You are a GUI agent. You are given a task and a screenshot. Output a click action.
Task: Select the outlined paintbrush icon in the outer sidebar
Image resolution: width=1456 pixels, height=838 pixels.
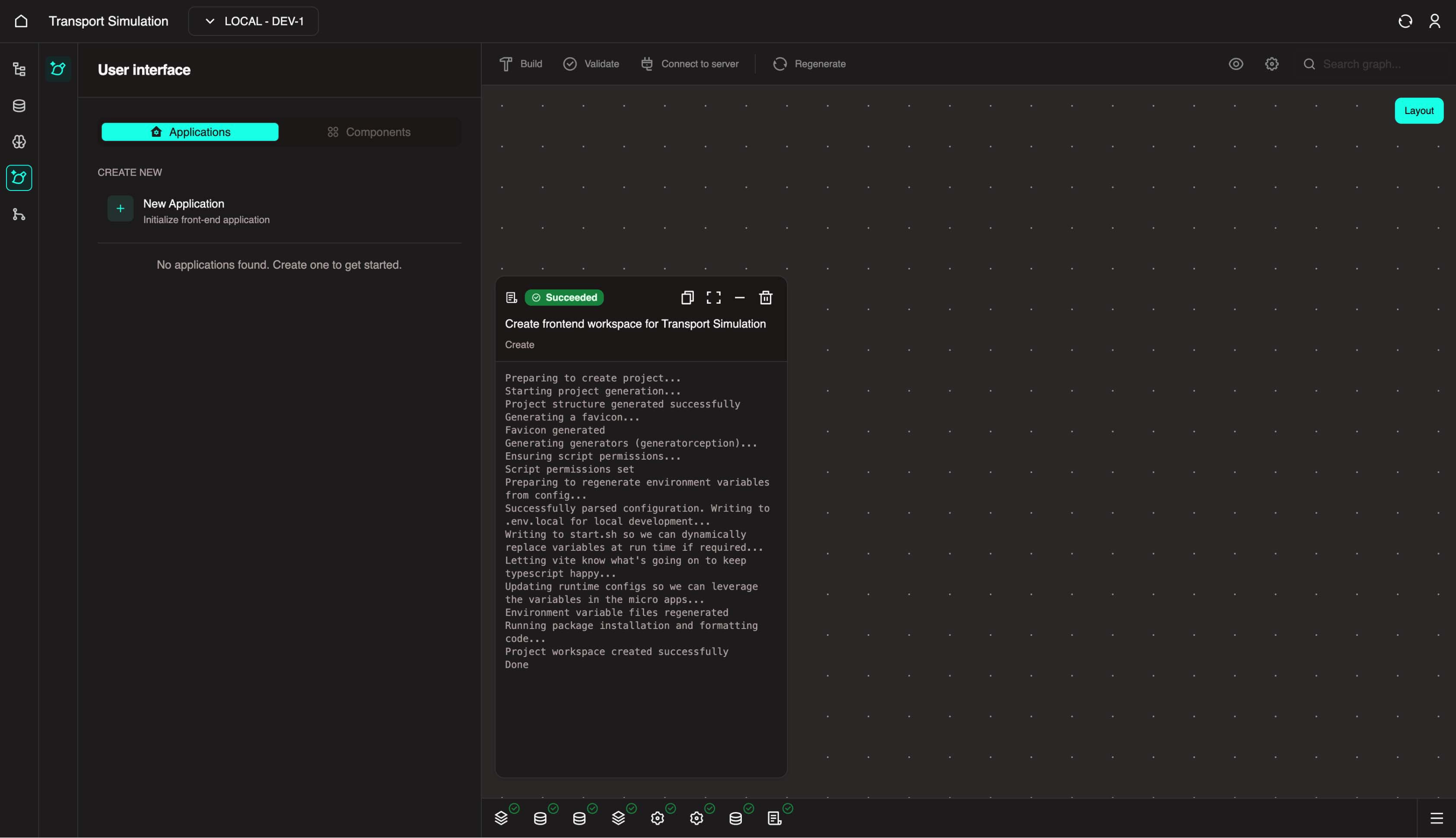[x=19, y=178]
